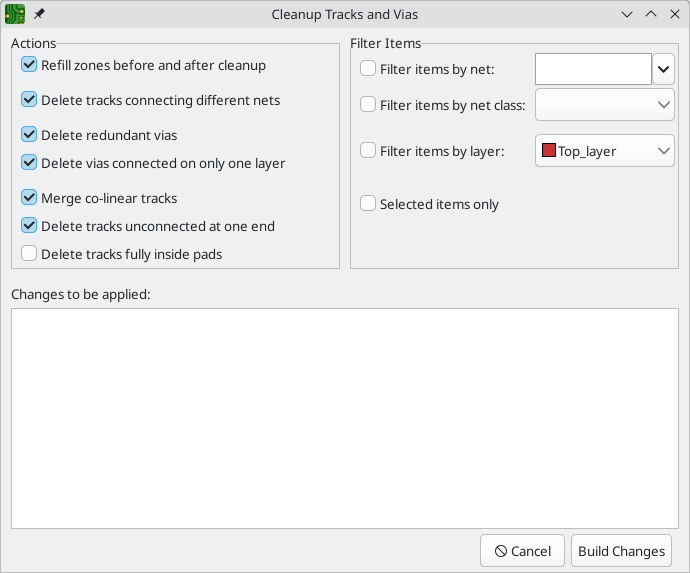Click the net filter text field
This screenshot has height=573, width=690.
[x=593, y=69]
